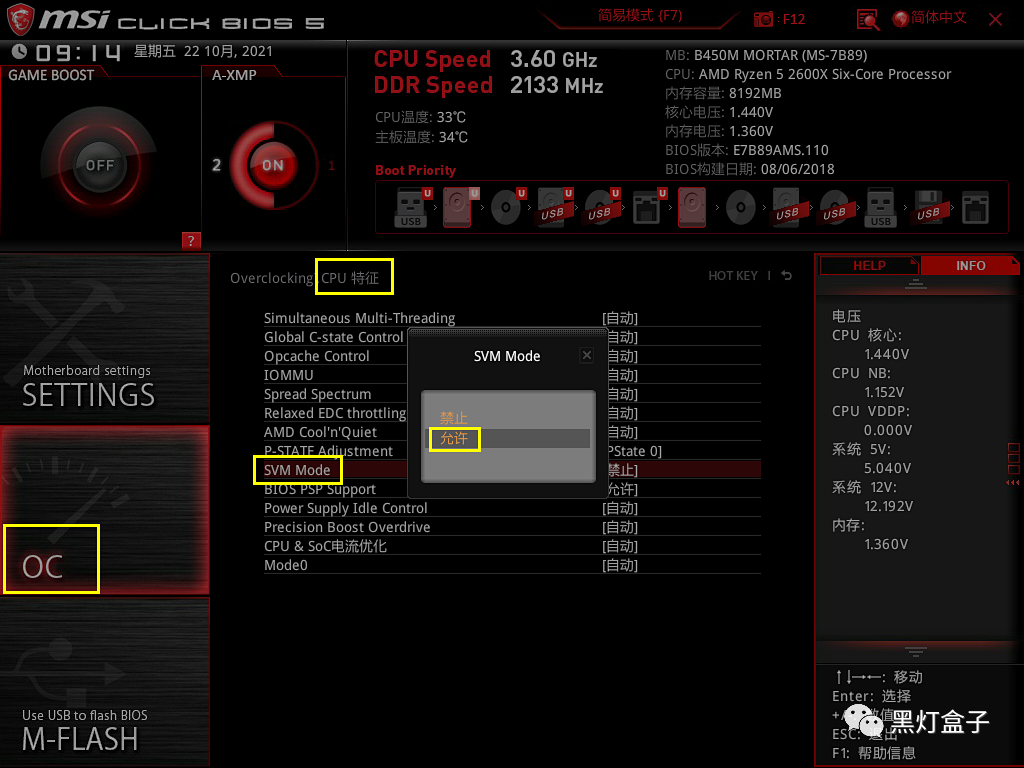
Task: Open the OC menu section
Action: tap(104, 509)
